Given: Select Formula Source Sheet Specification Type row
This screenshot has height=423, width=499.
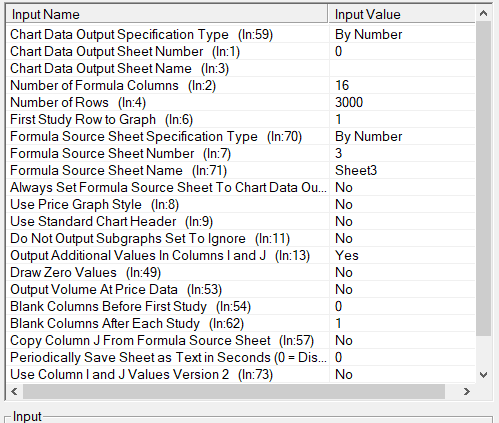Looking at the screenshot, I should click(241, 136).
